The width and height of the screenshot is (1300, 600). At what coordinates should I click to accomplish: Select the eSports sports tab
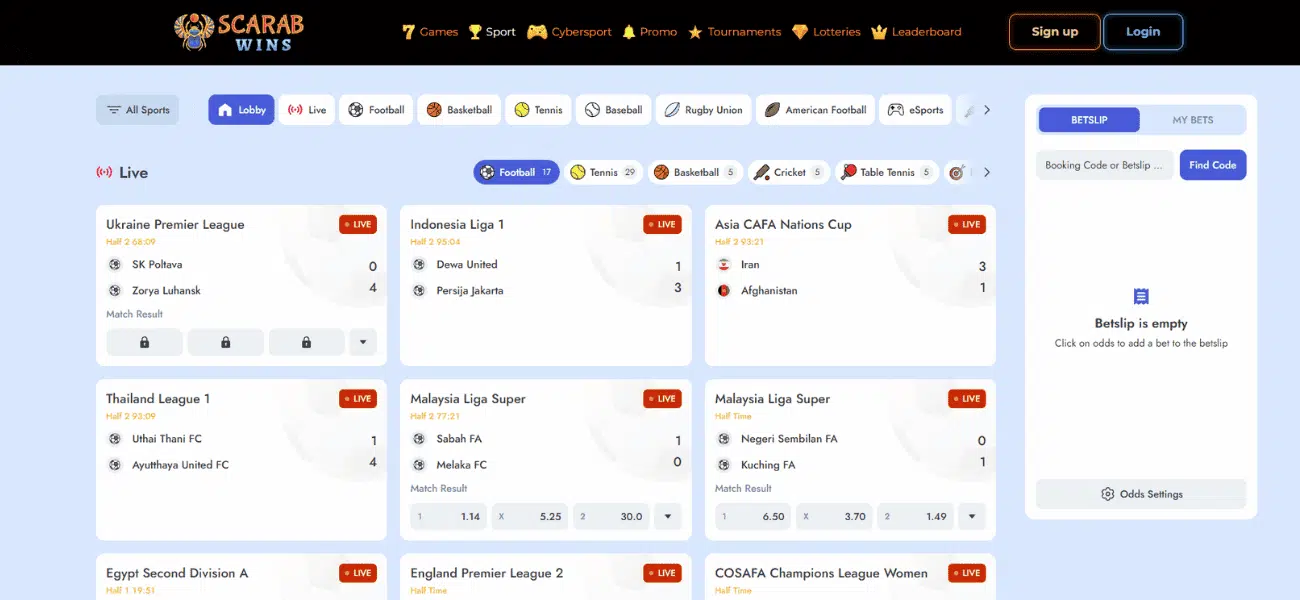[915, 110]
